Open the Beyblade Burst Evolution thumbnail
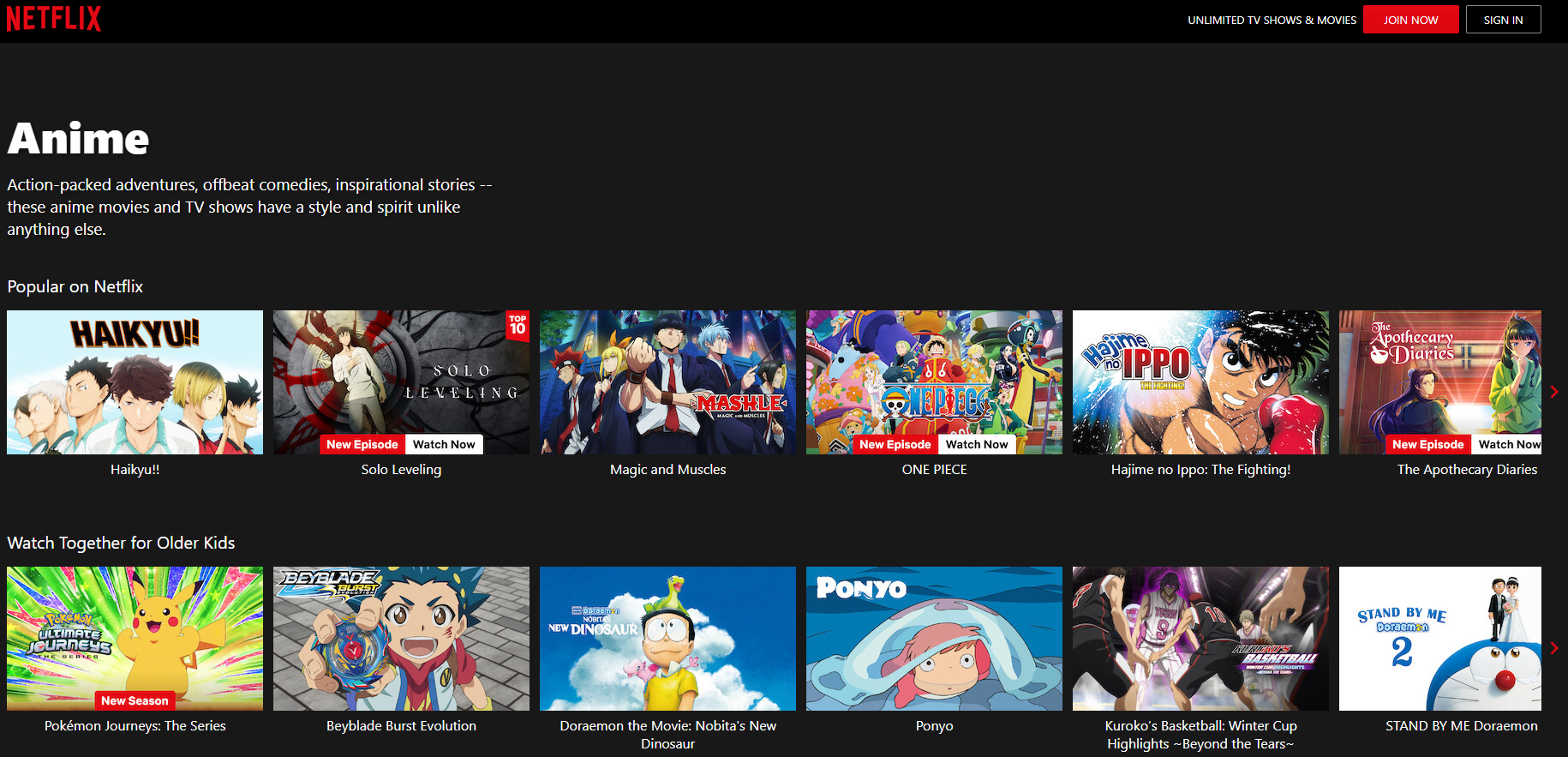Image resolution: width=1568 pixels, height=757 pixels. pyautogui.click(x=401, y=638)
